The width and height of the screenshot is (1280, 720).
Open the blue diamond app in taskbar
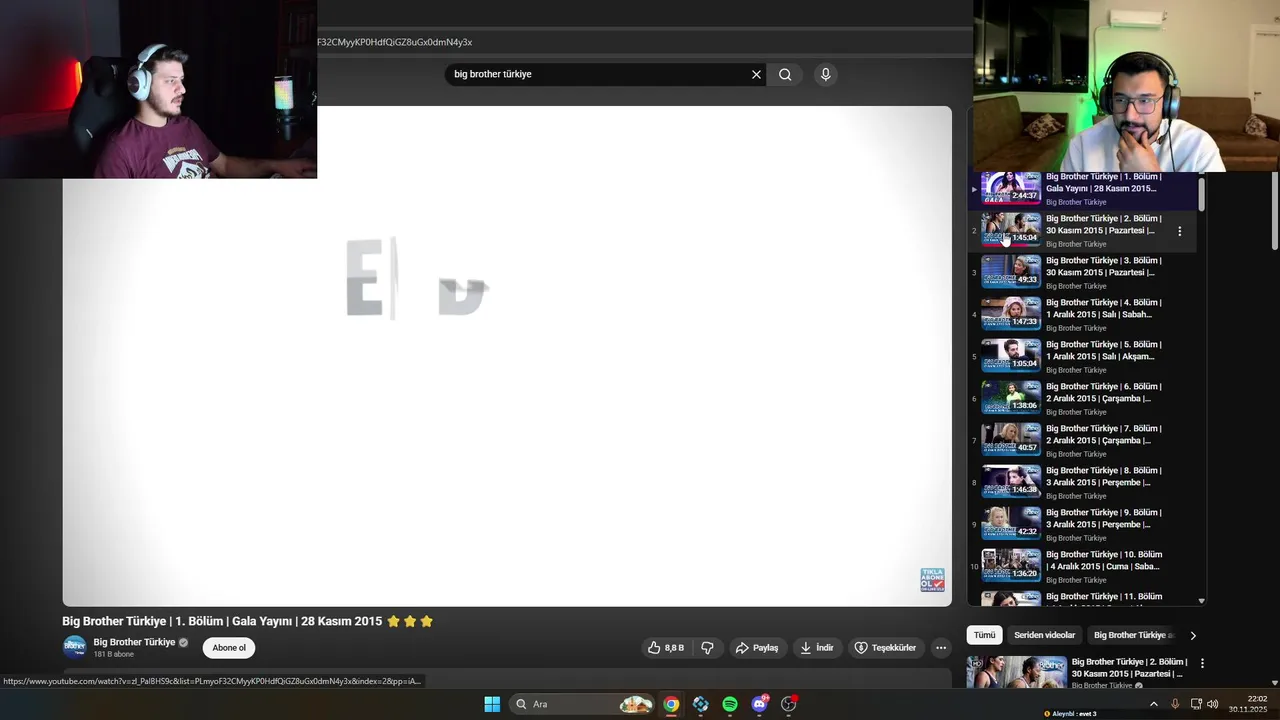tap(701, 704)
